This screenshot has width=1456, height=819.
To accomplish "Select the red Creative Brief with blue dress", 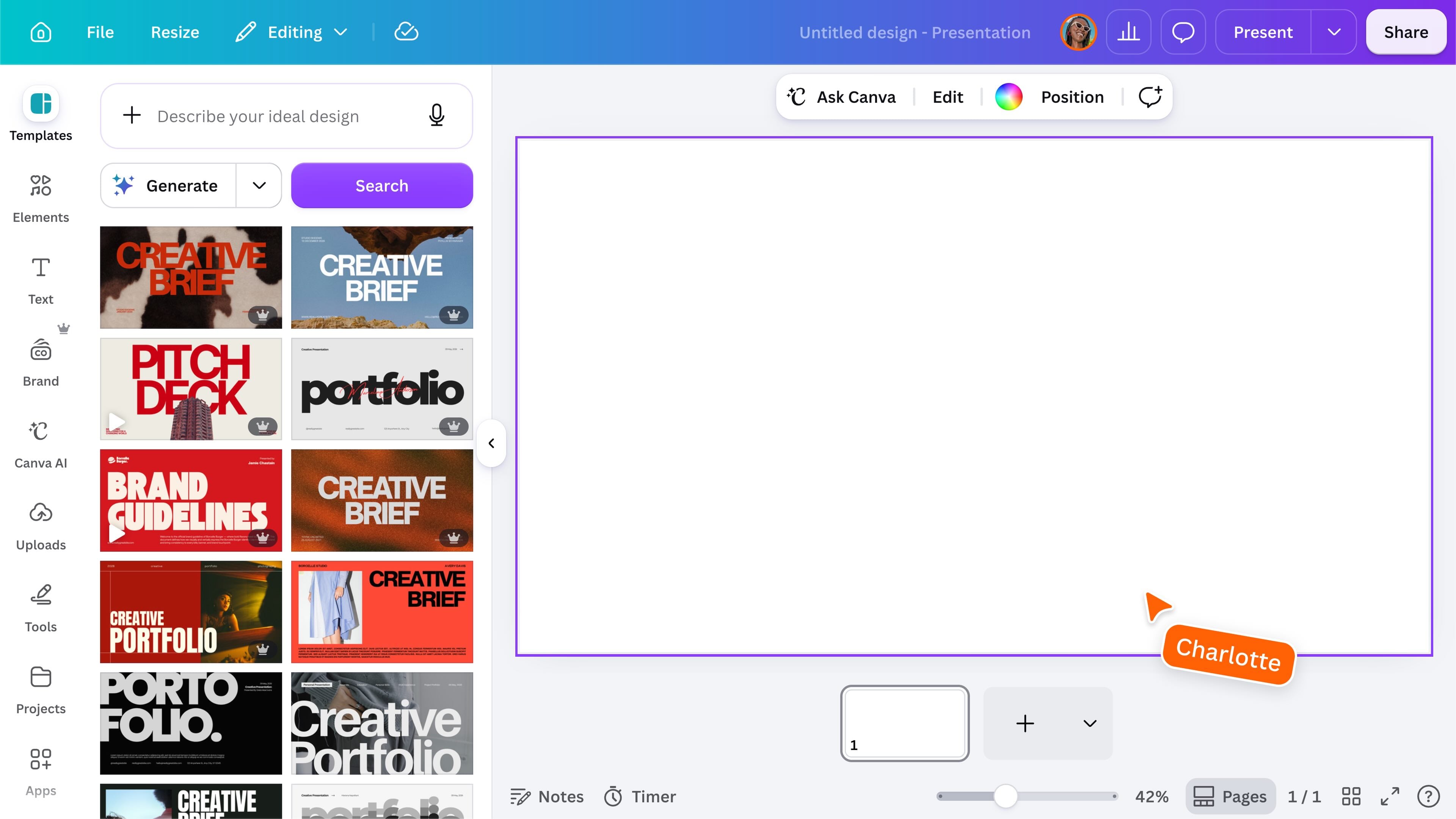I will [381, 612].
